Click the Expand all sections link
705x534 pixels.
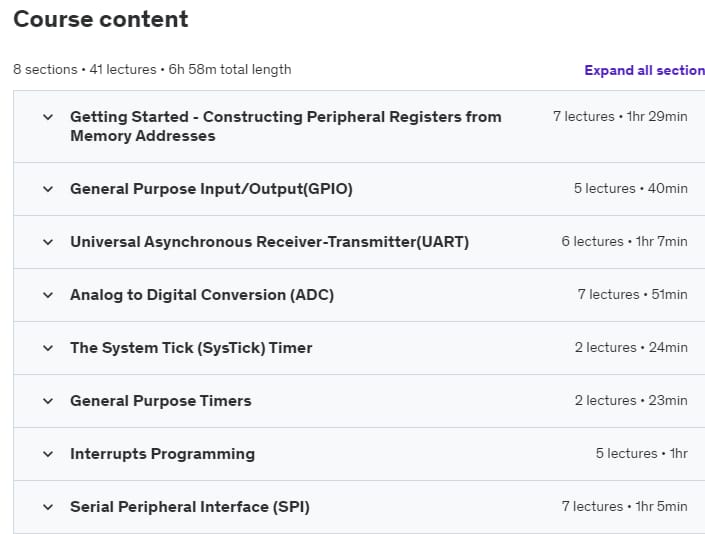tap(644, 71)
